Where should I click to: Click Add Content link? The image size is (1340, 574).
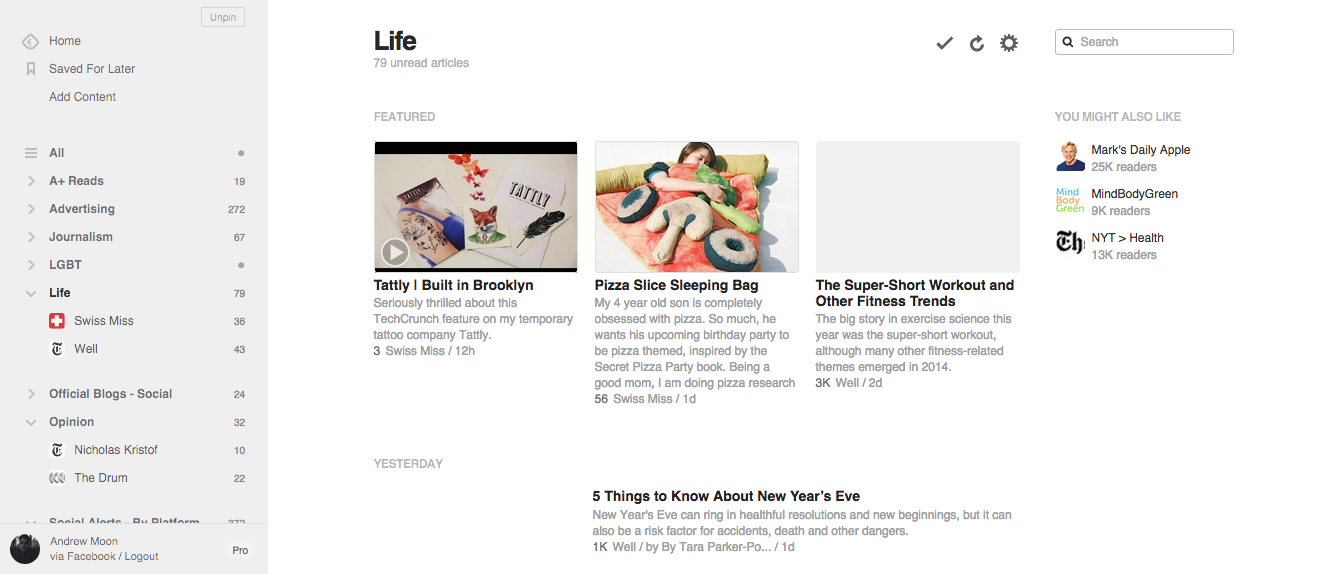click(x=83, y=97)
